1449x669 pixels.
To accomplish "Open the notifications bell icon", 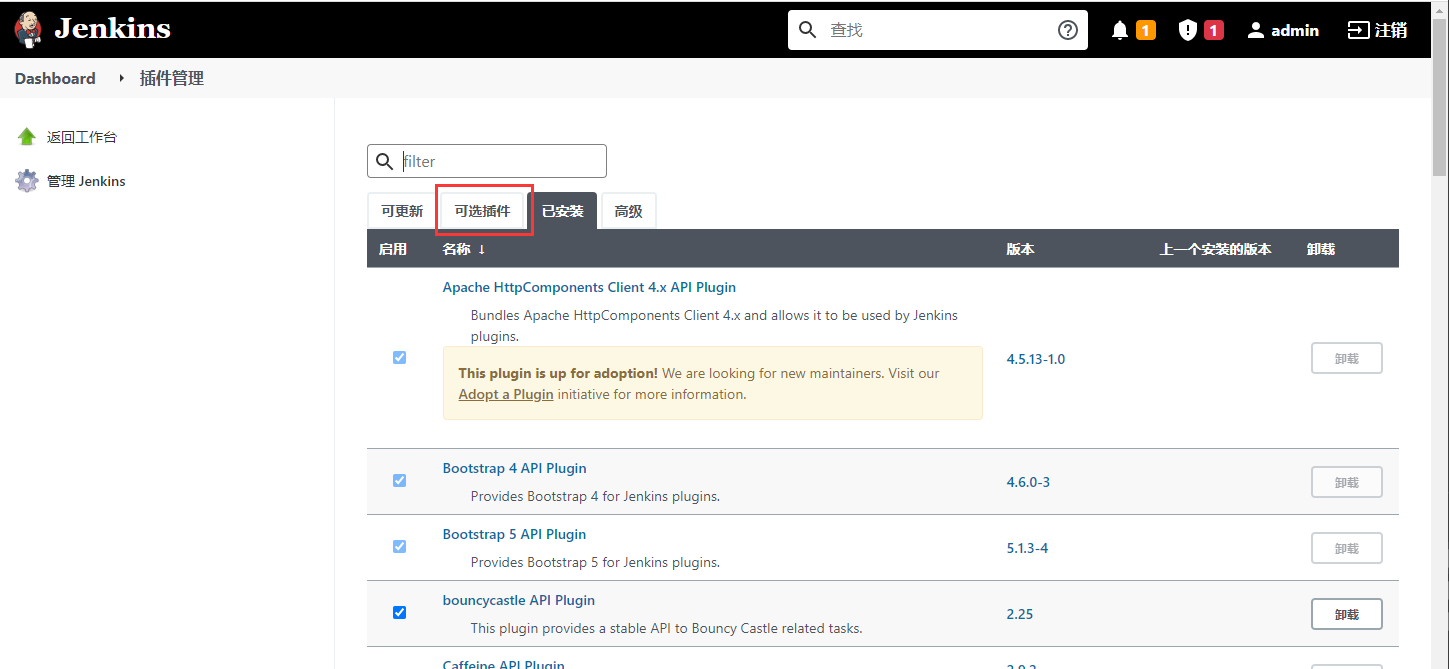I will tap(1120, 31).
